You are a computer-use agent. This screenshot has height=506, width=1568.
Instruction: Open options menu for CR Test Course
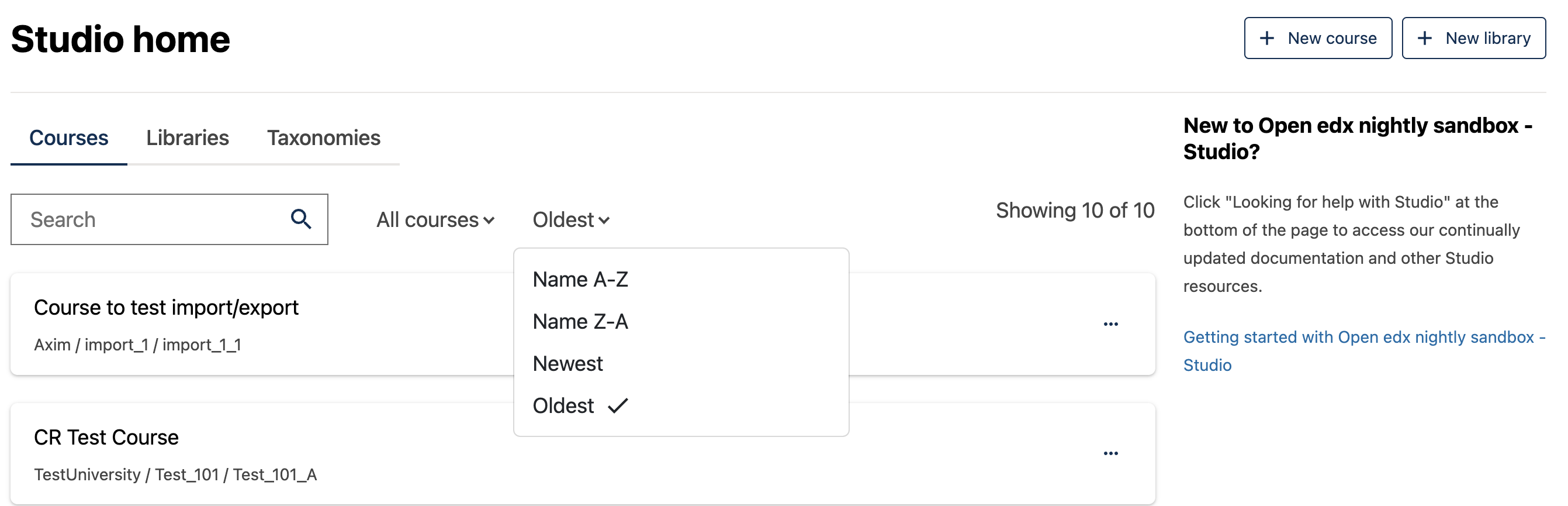pyautogui.click(x=1110, y=453)
